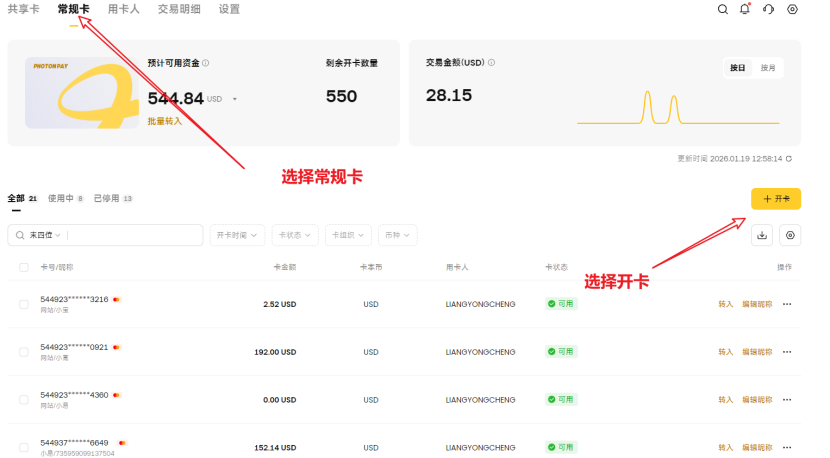Go to the 设置 tab

click(229, 9)
